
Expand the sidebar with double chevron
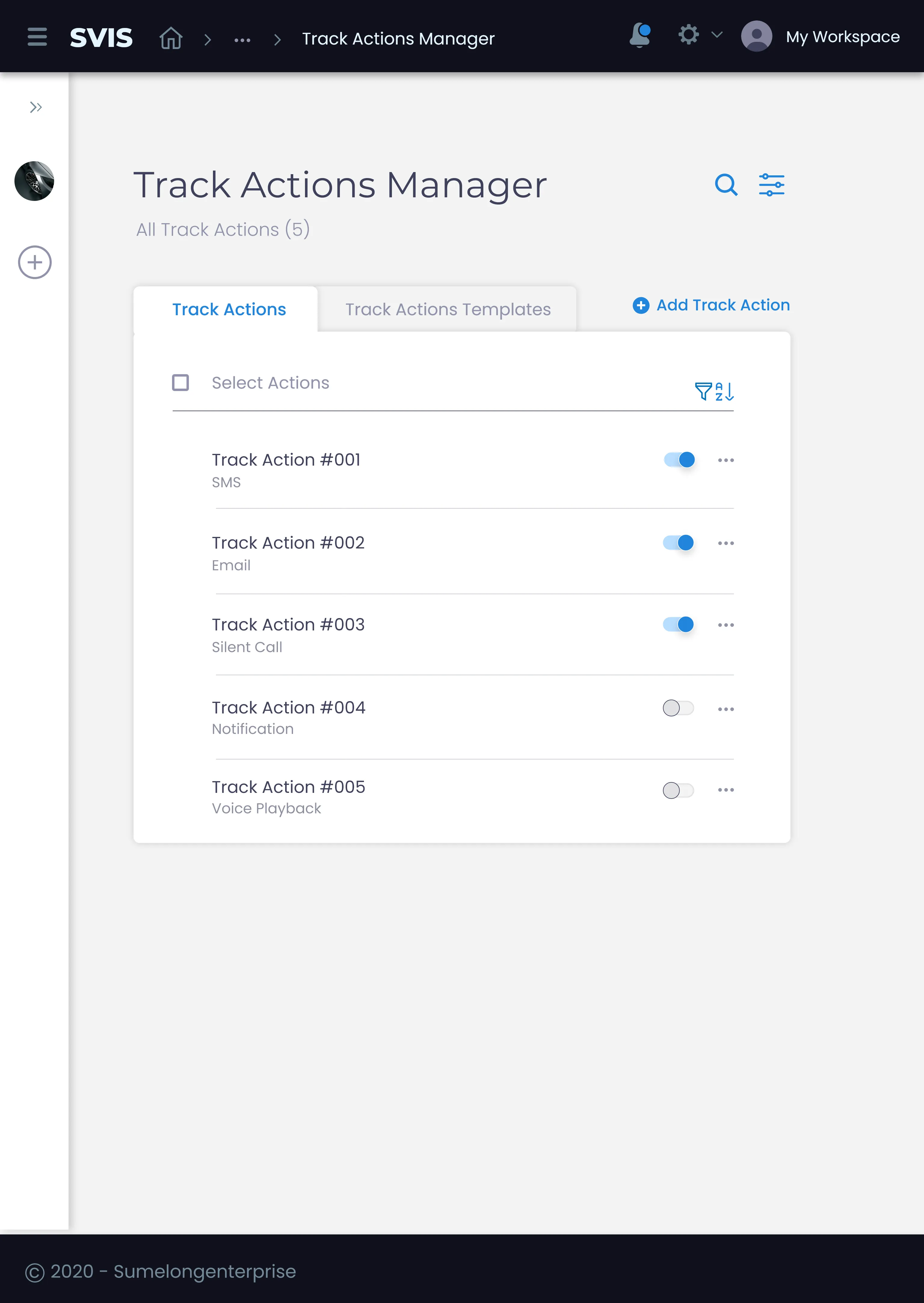[x=35, y=107]
